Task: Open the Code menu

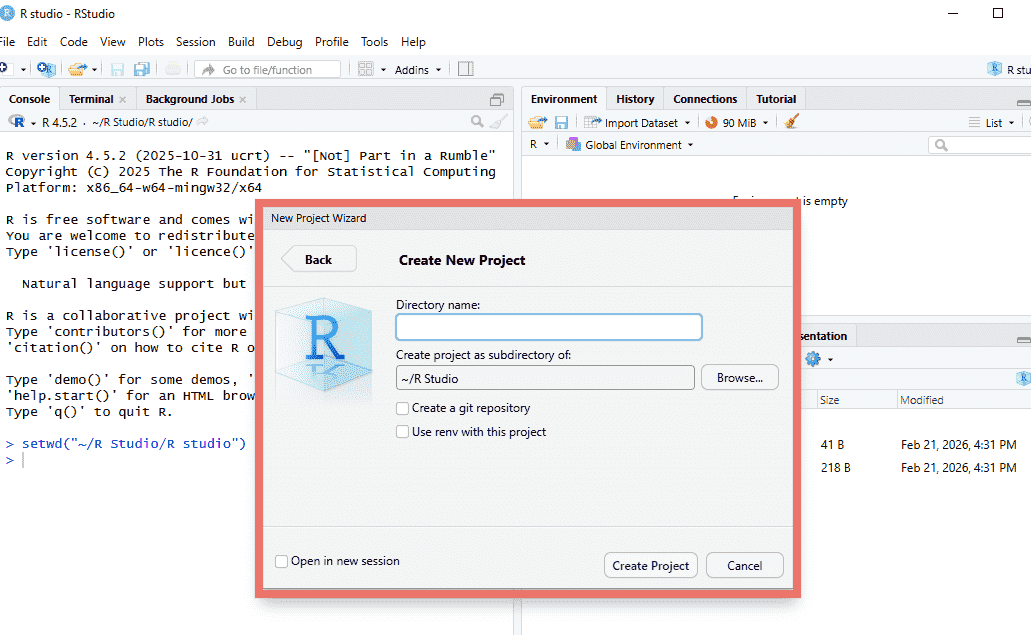Action: [74, 41]
